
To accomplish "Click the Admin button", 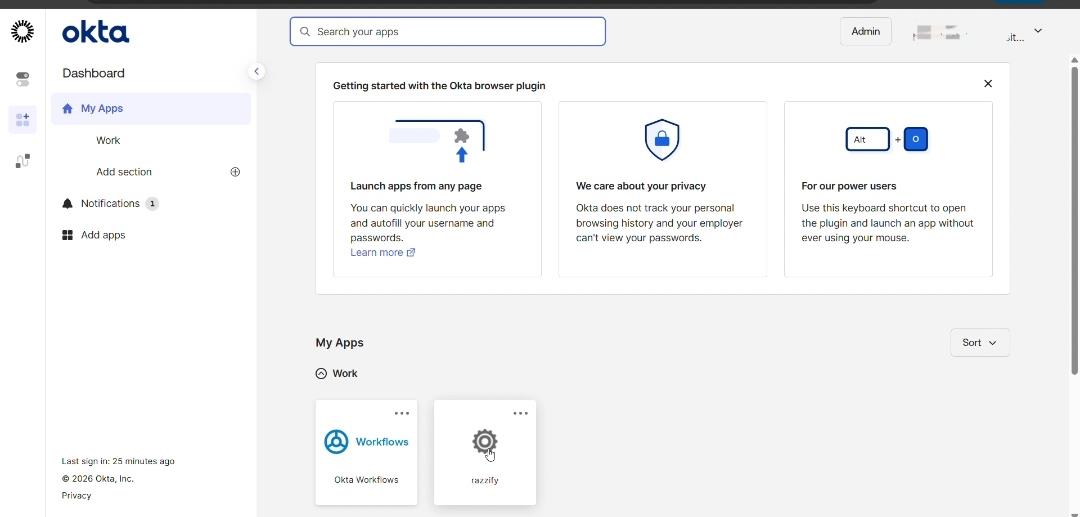I will tap(866, 32).
